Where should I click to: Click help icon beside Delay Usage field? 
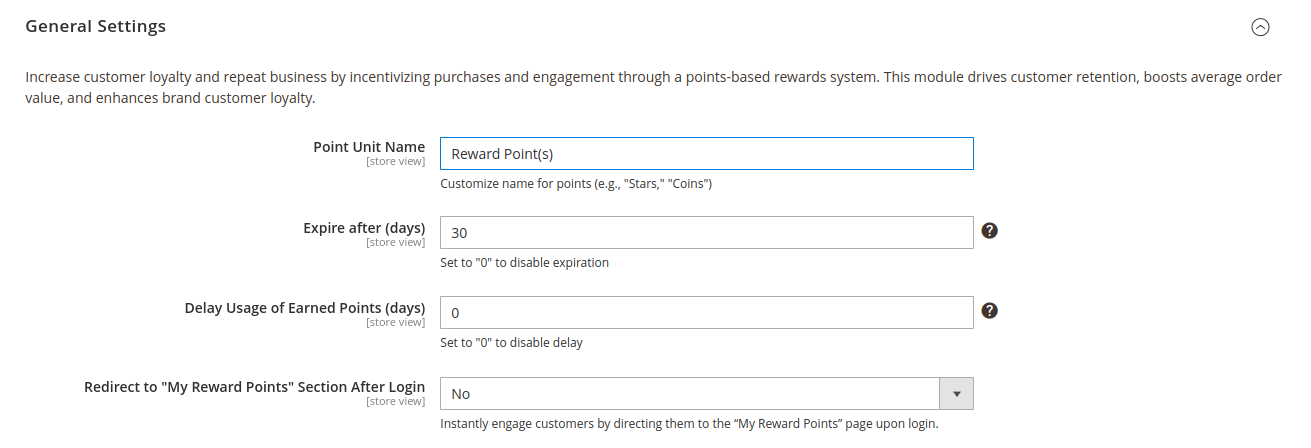point(989,311)
